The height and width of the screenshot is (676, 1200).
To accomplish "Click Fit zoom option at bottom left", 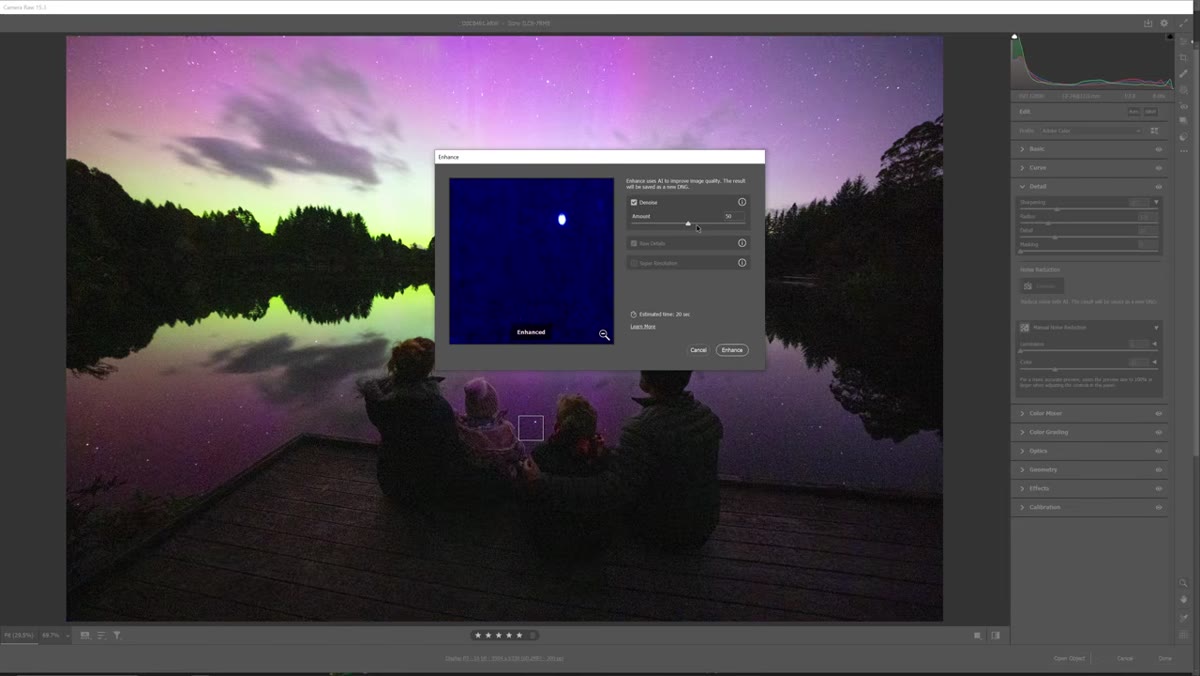I will [20, 635].
